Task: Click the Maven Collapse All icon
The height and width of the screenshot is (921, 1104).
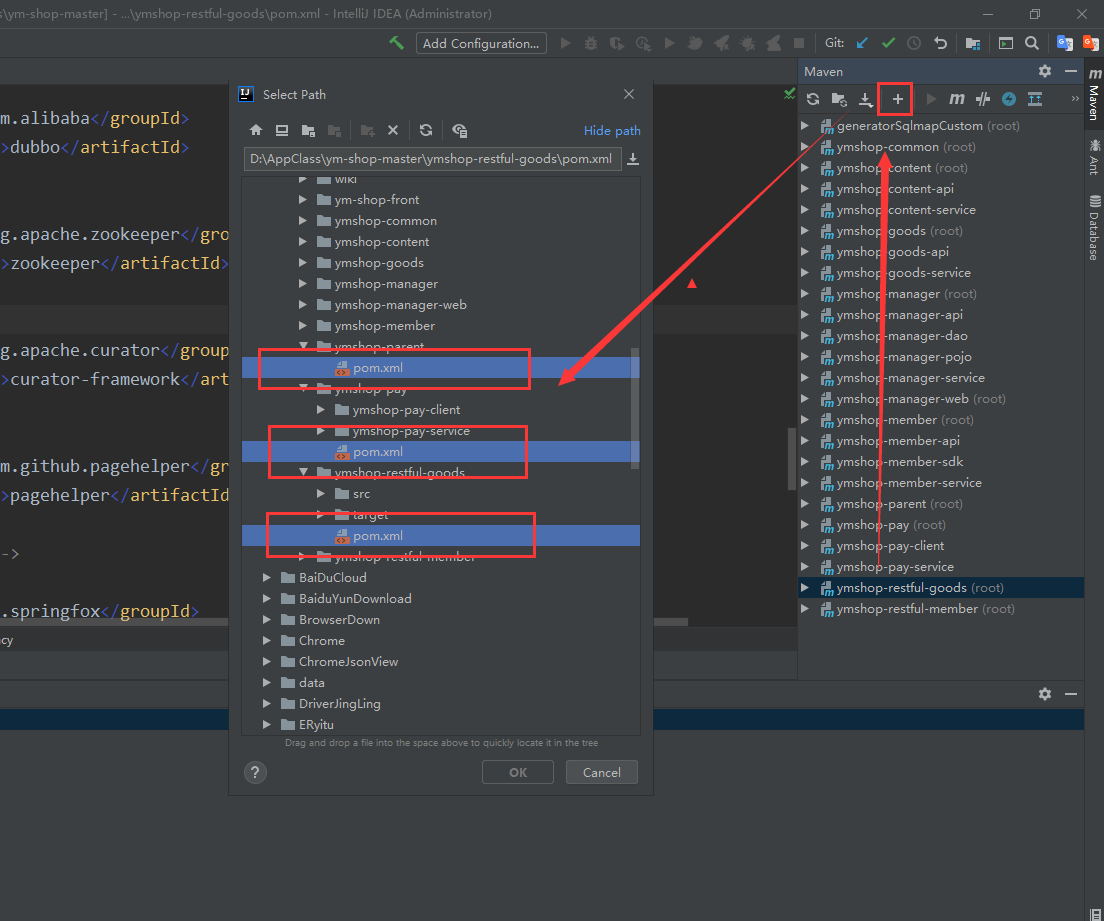Action: [1035, 99]
